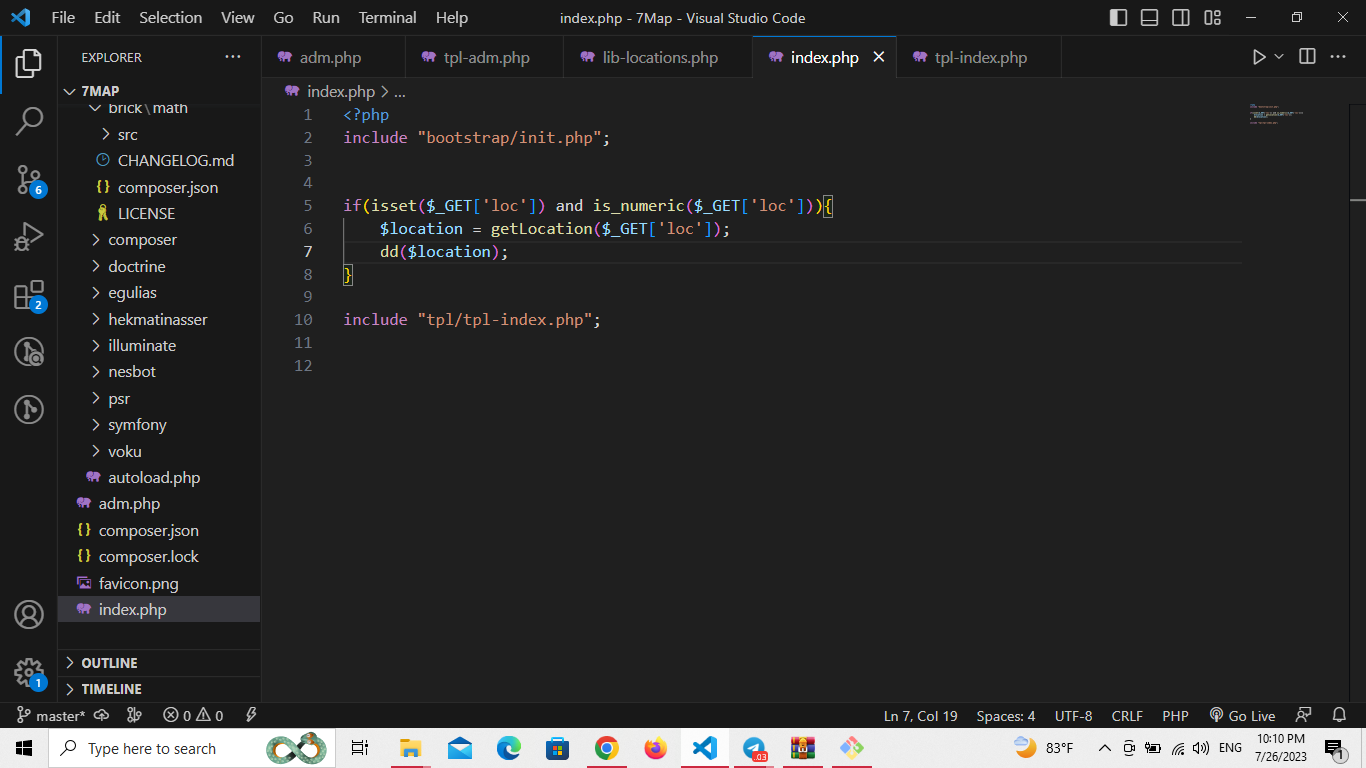Click UTF-8 encoding in status bar
The height and width of the screenshot is (768, 1366).
(x=1073, y=716)
